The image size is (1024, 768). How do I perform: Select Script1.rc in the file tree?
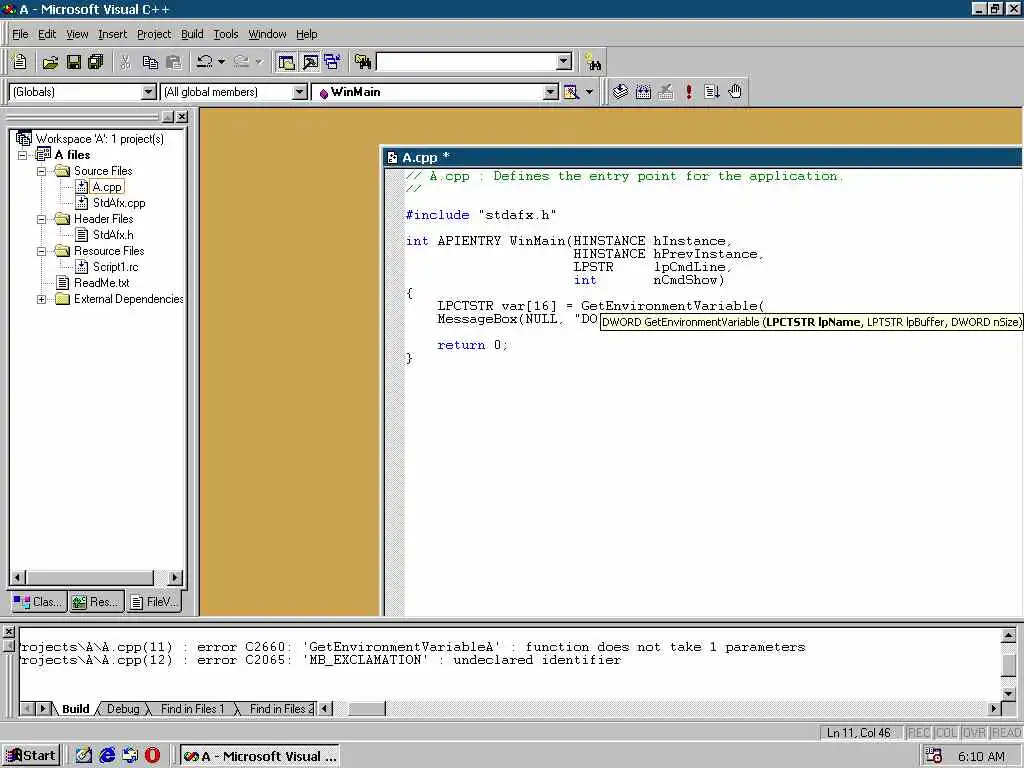[116, 267]
